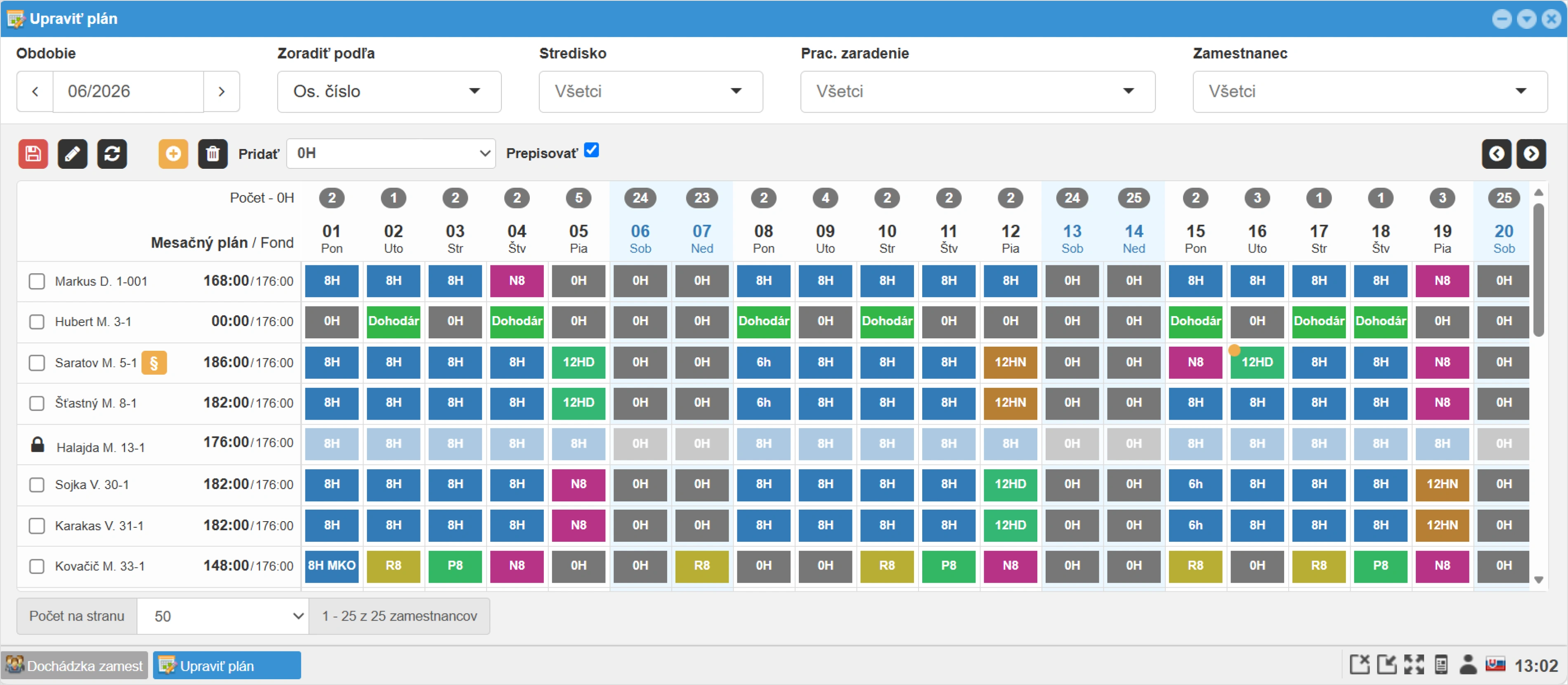
Task: Toggle the Prepisovať checkbox
Action: click(x=592, y=150)
